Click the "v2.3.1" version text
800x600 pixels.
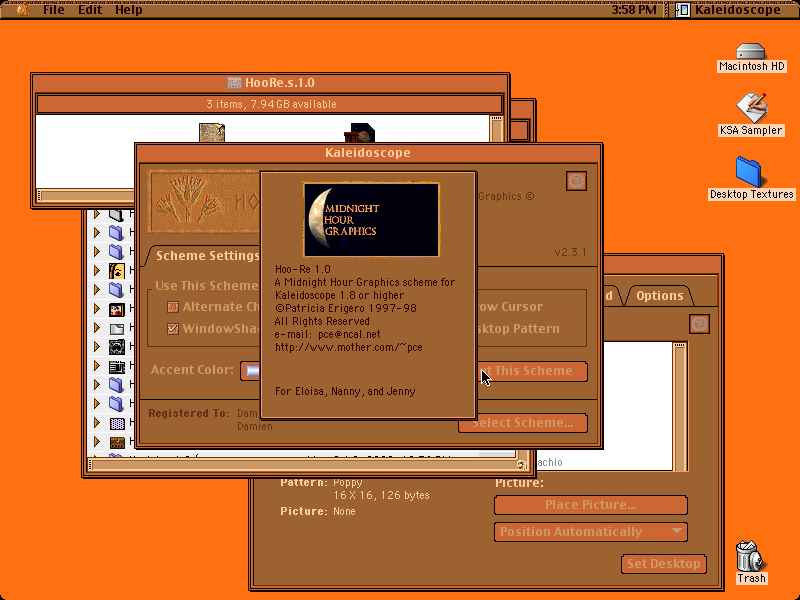pos(570,253)
